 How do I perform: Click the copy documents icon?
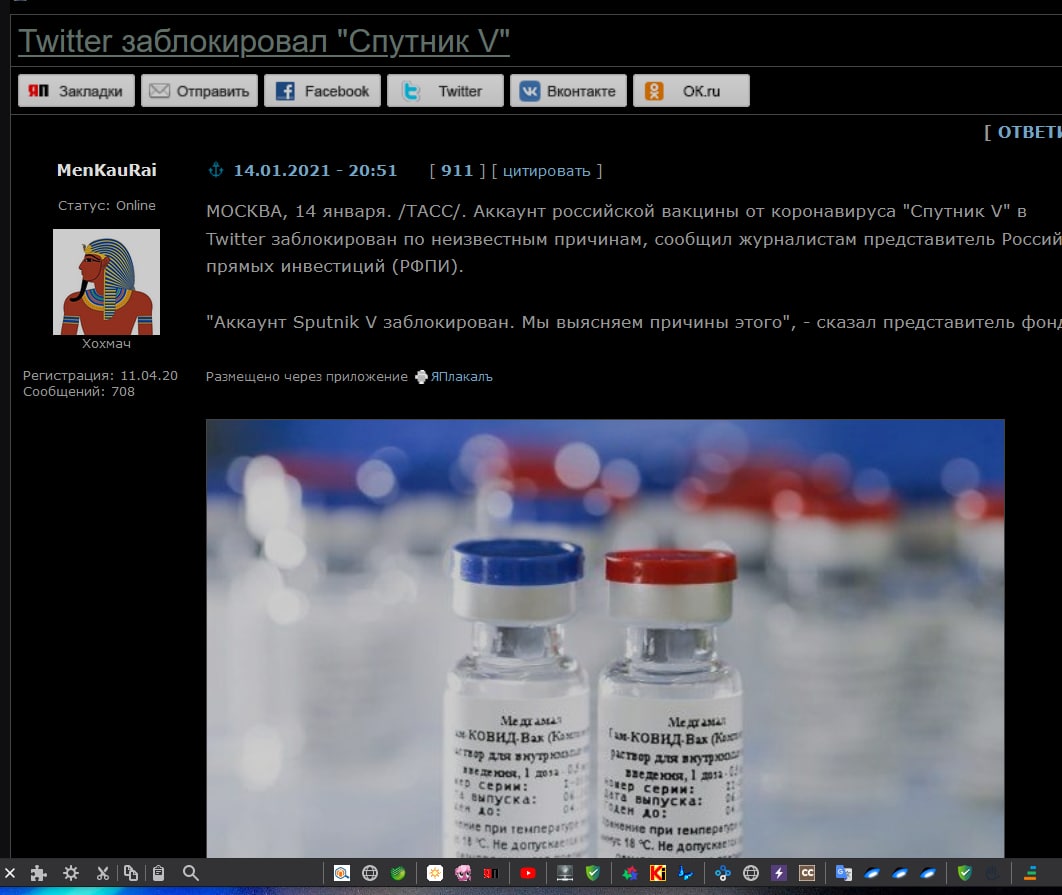point(131,873)
